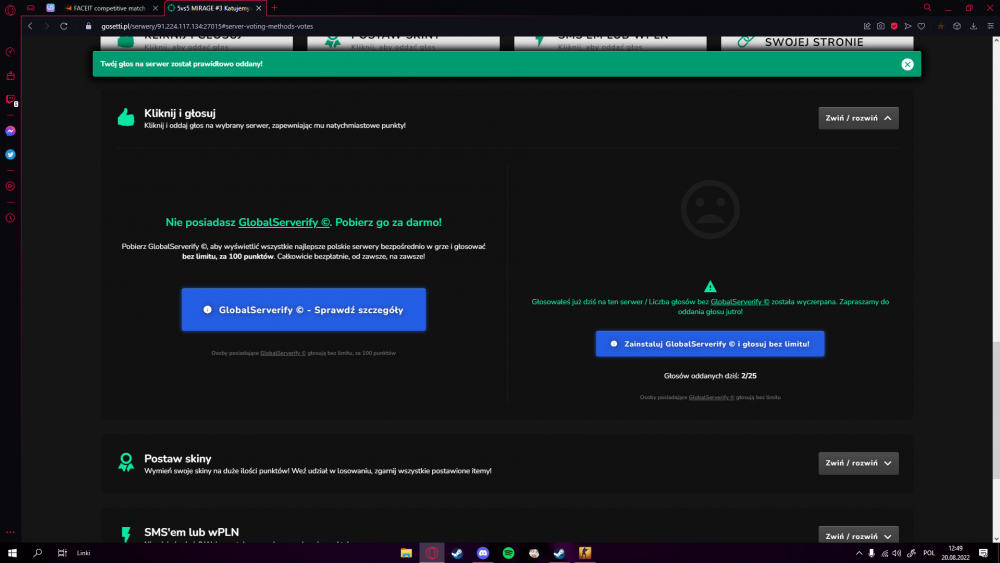Screen dimensions: 1000x563
Task: Click GlobalServerify © - Sprawdź szczegóły button
Action: 304,309
